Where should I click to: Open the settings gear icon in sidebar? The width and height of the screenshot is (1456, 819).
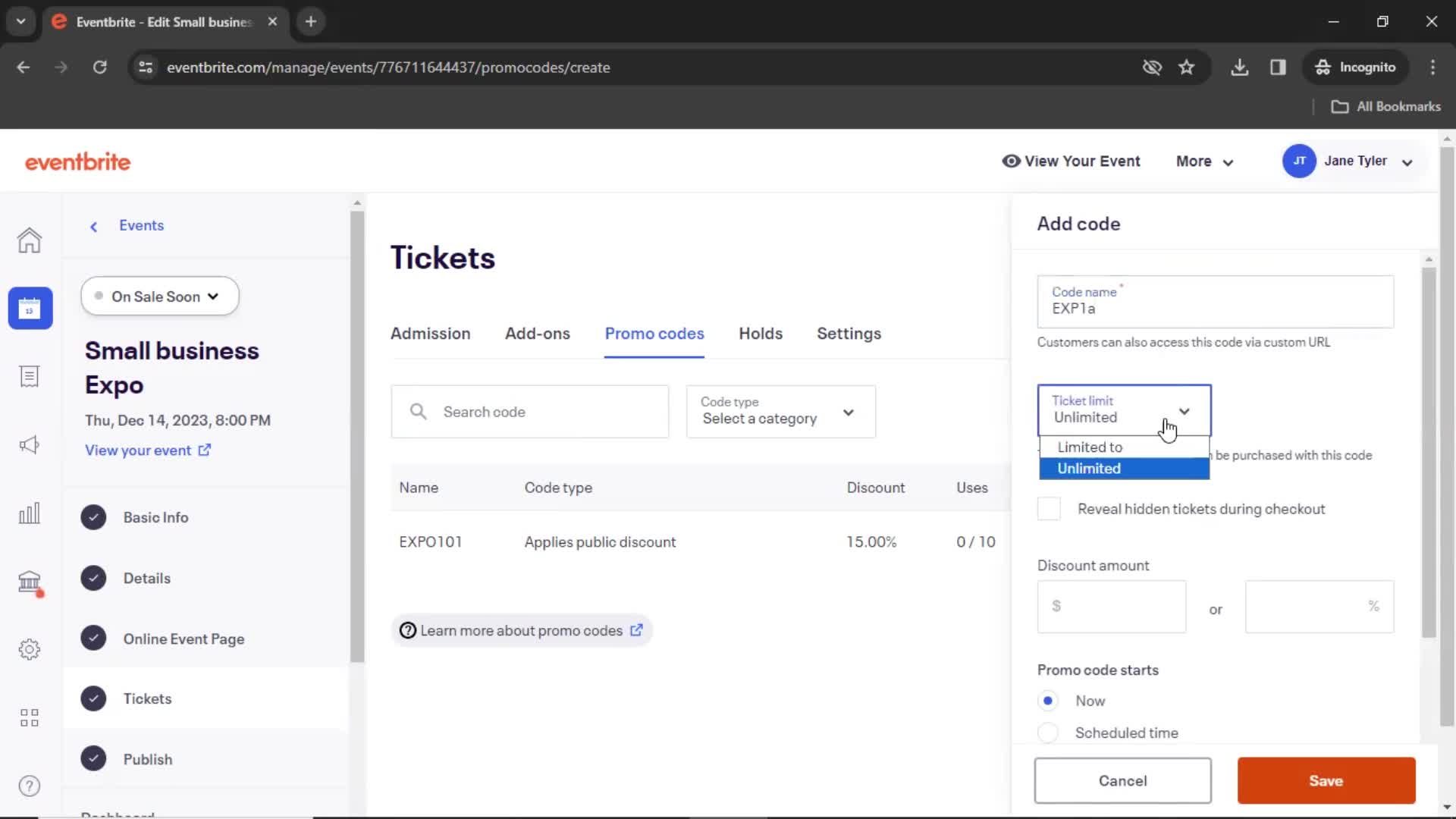[x=29, y=649]
